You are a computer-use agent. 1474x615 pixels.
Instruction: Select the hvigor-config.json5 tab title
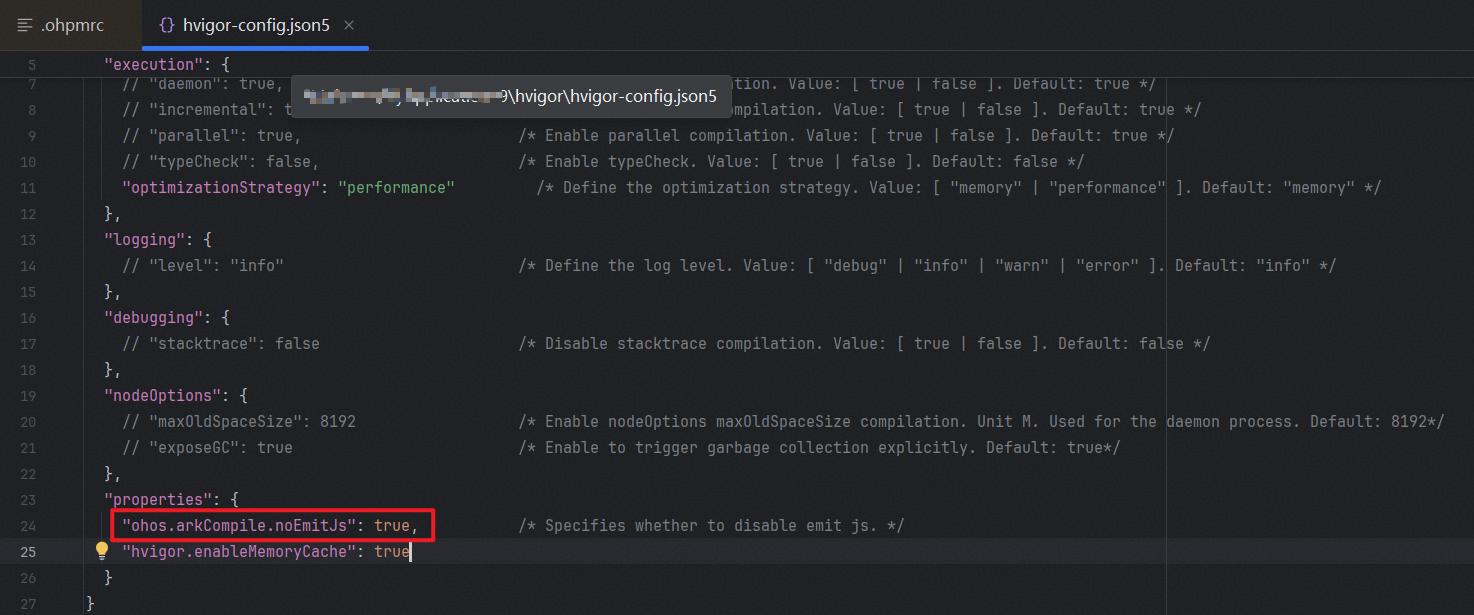(x=256, y=25)
